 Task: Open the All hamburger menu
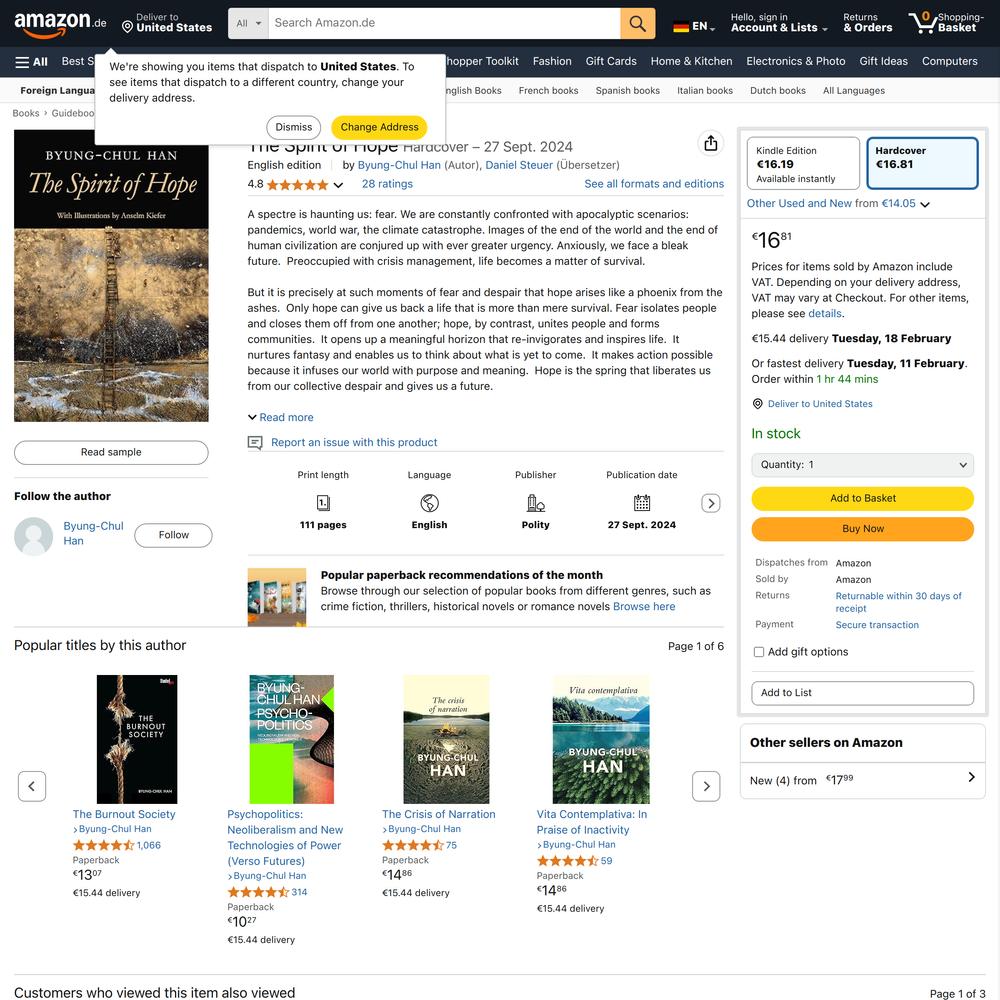pos(31,62)
